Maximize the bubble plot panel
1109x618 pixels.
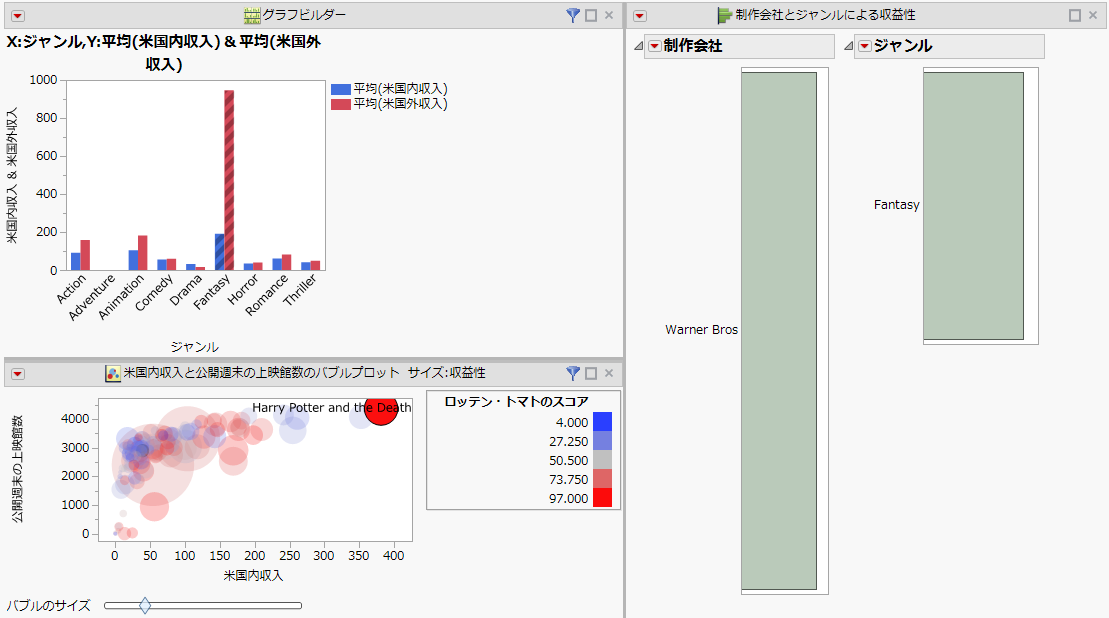pos(591,373)
